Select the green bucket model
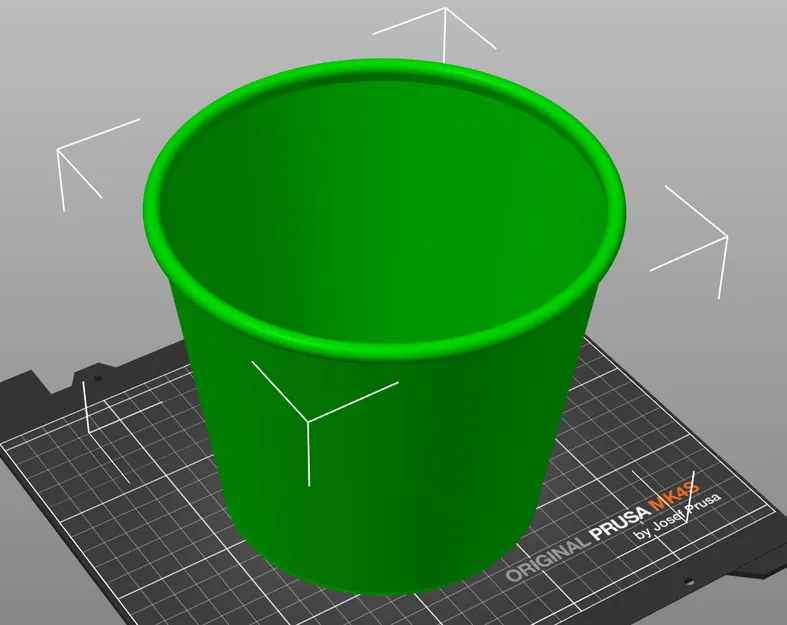 tap(384, 326)
